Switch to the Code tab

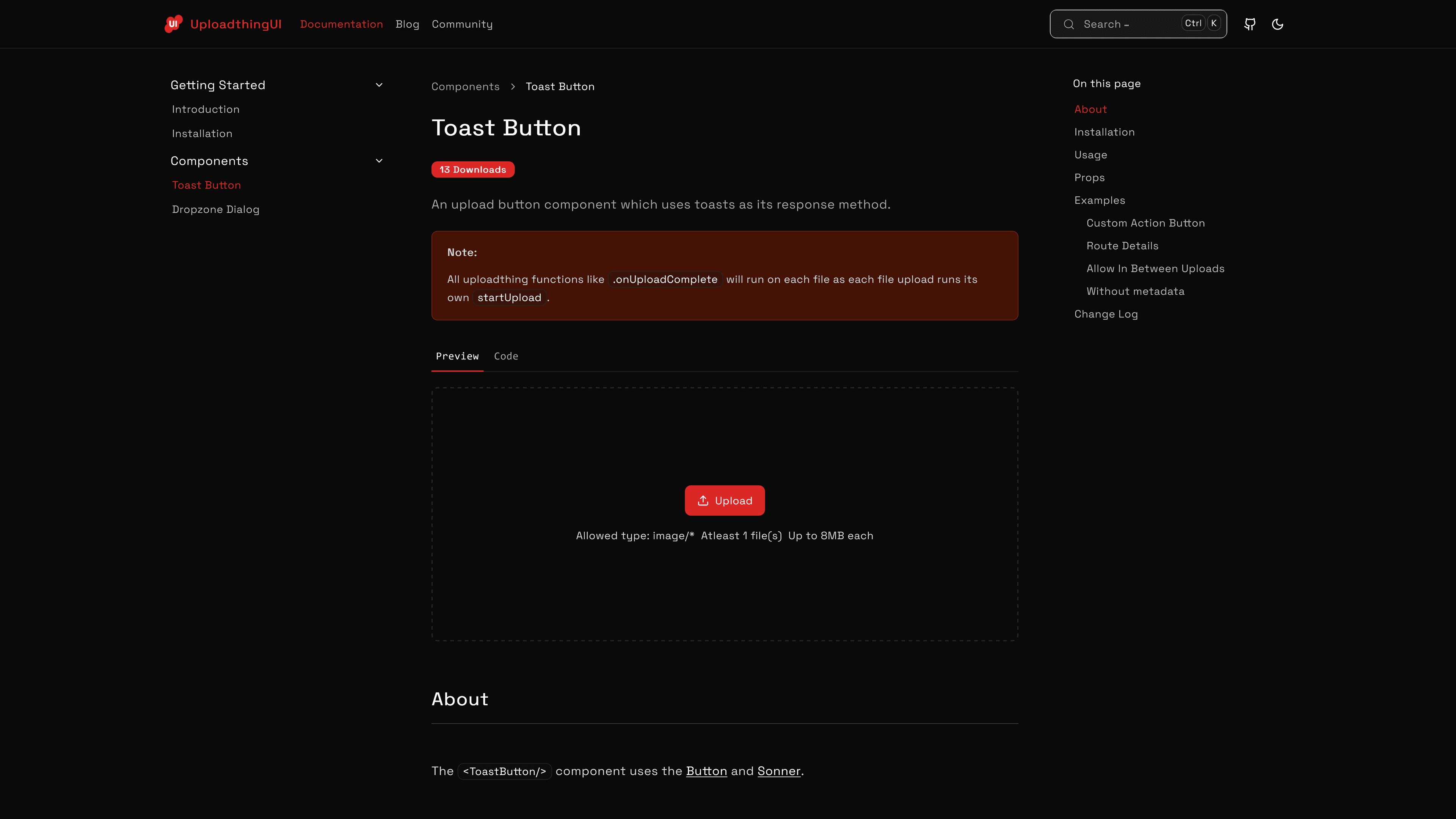pos(506,356)
